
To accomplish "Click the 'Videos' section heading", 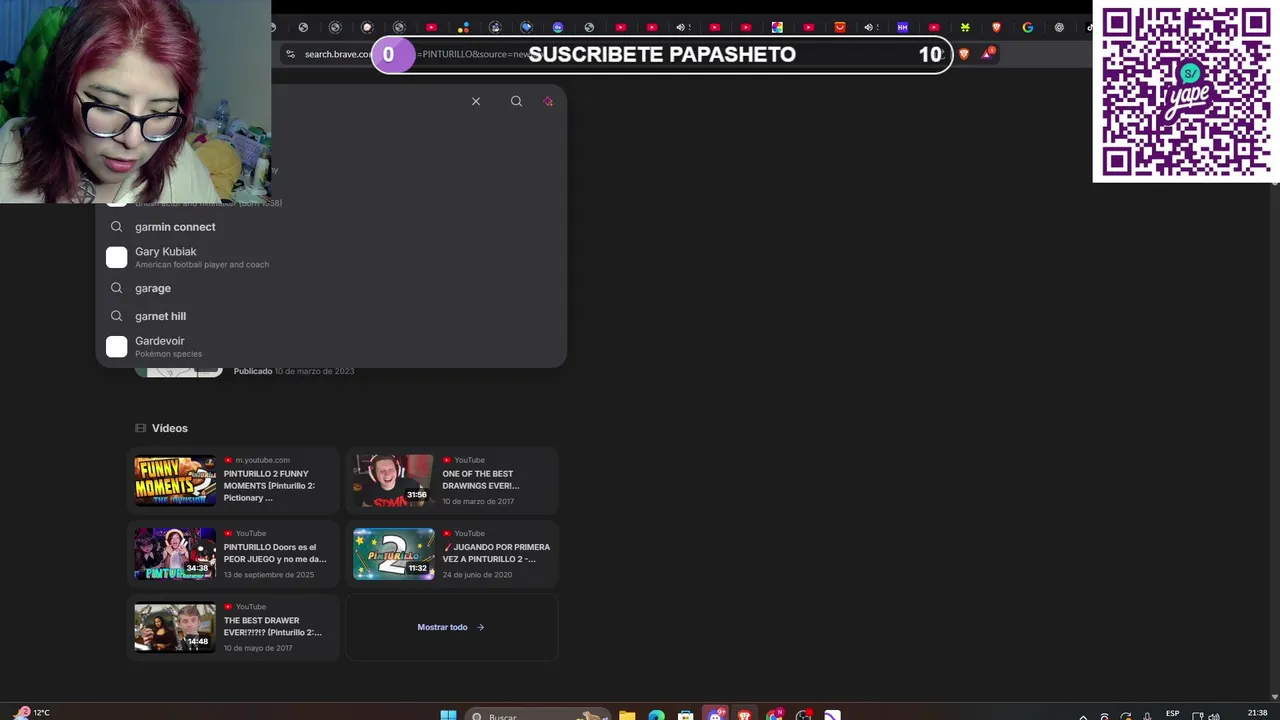I will click(170, 428).
